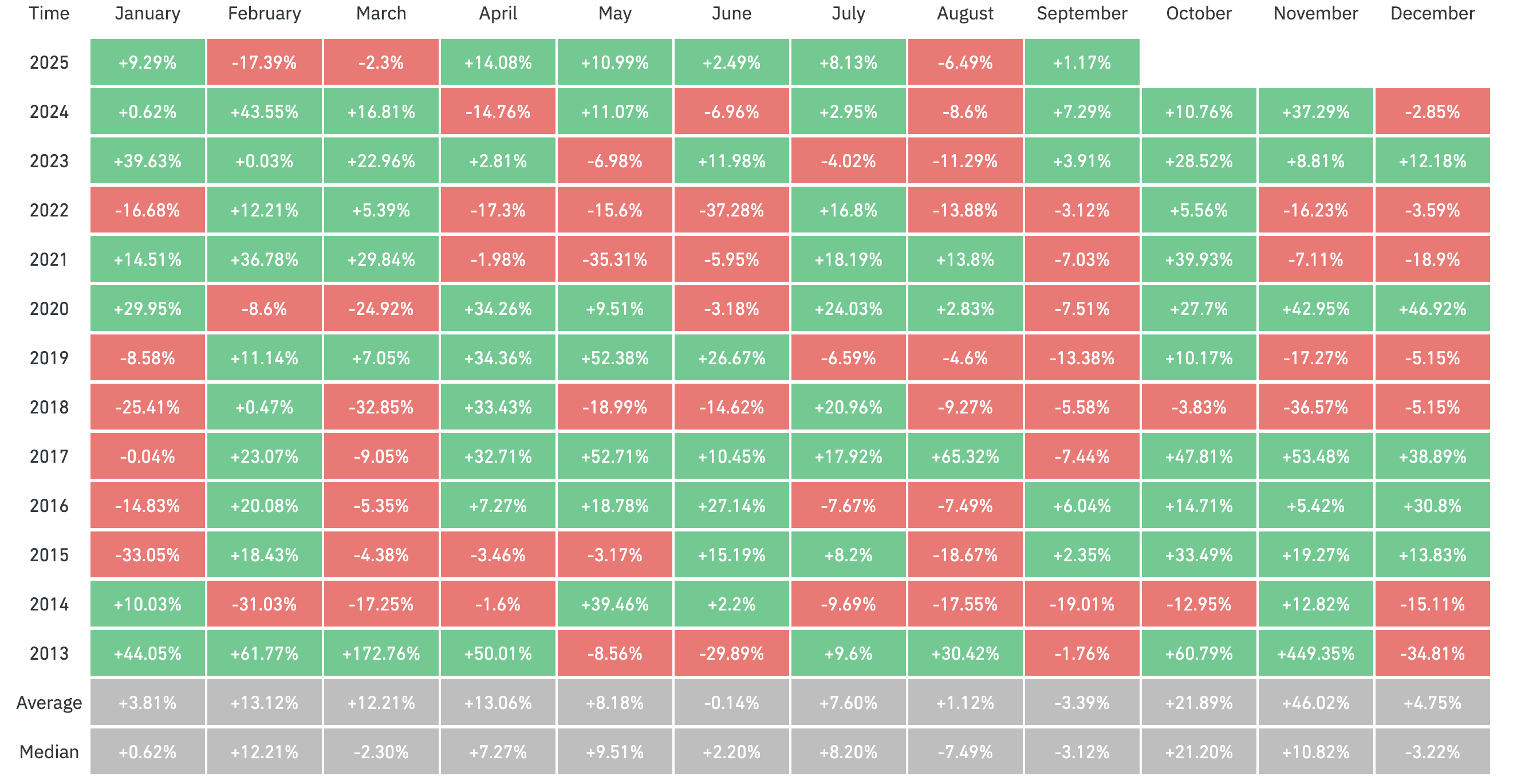Click the January column header
1513x784 pixels.
147,14
